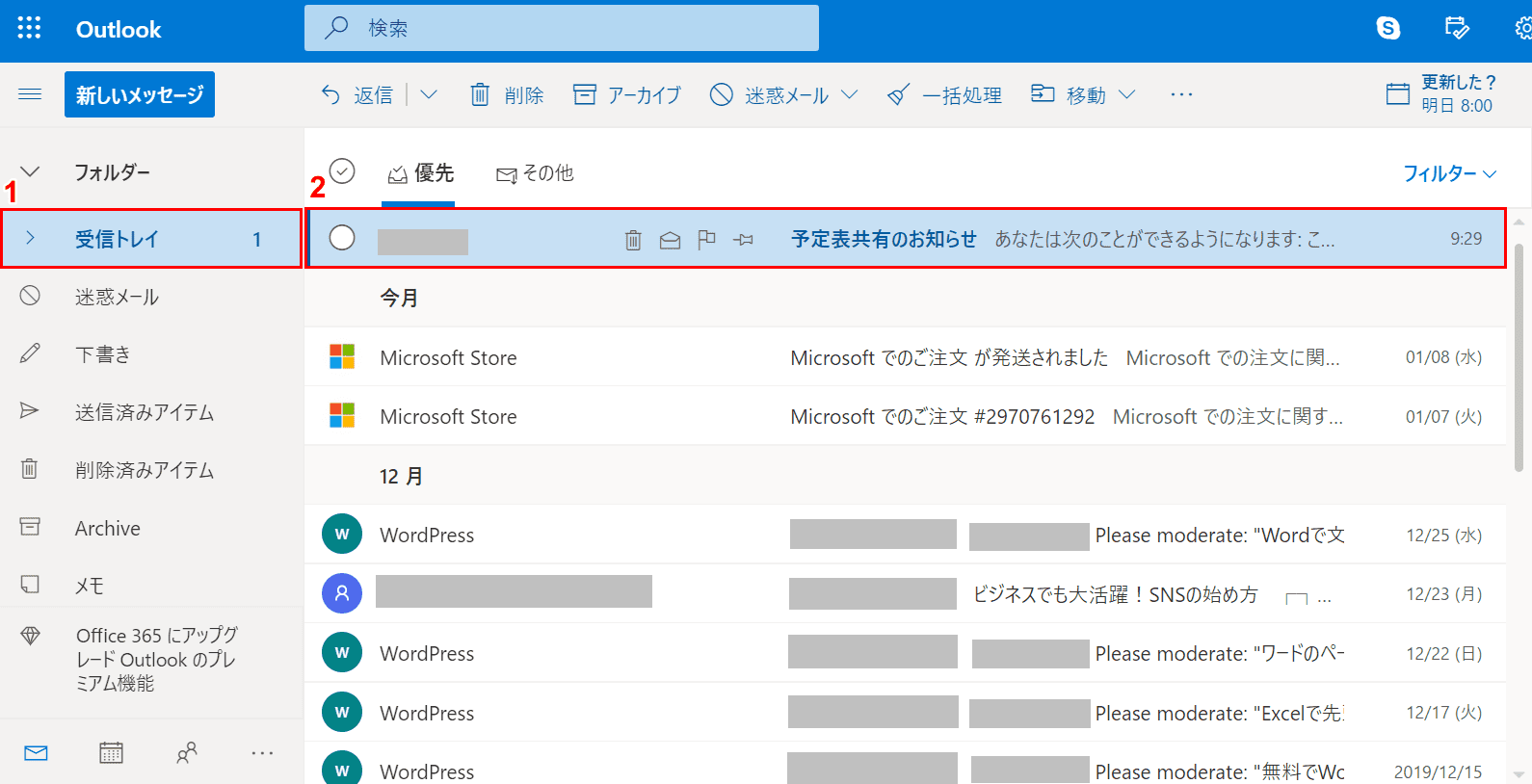Open the メモ notes folder
1532x784 pixels.
coord(151,586)
